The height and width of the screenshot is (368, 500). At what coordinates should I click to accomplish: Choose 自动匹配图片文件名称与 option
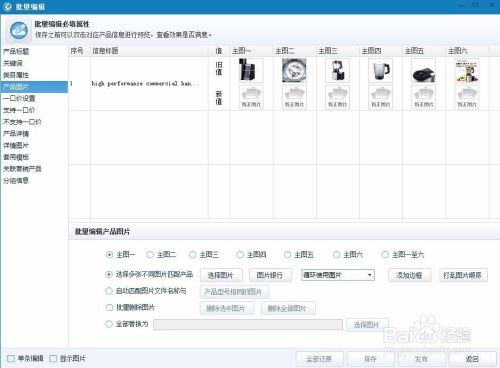pyautogui.click(x=109, y=291)
